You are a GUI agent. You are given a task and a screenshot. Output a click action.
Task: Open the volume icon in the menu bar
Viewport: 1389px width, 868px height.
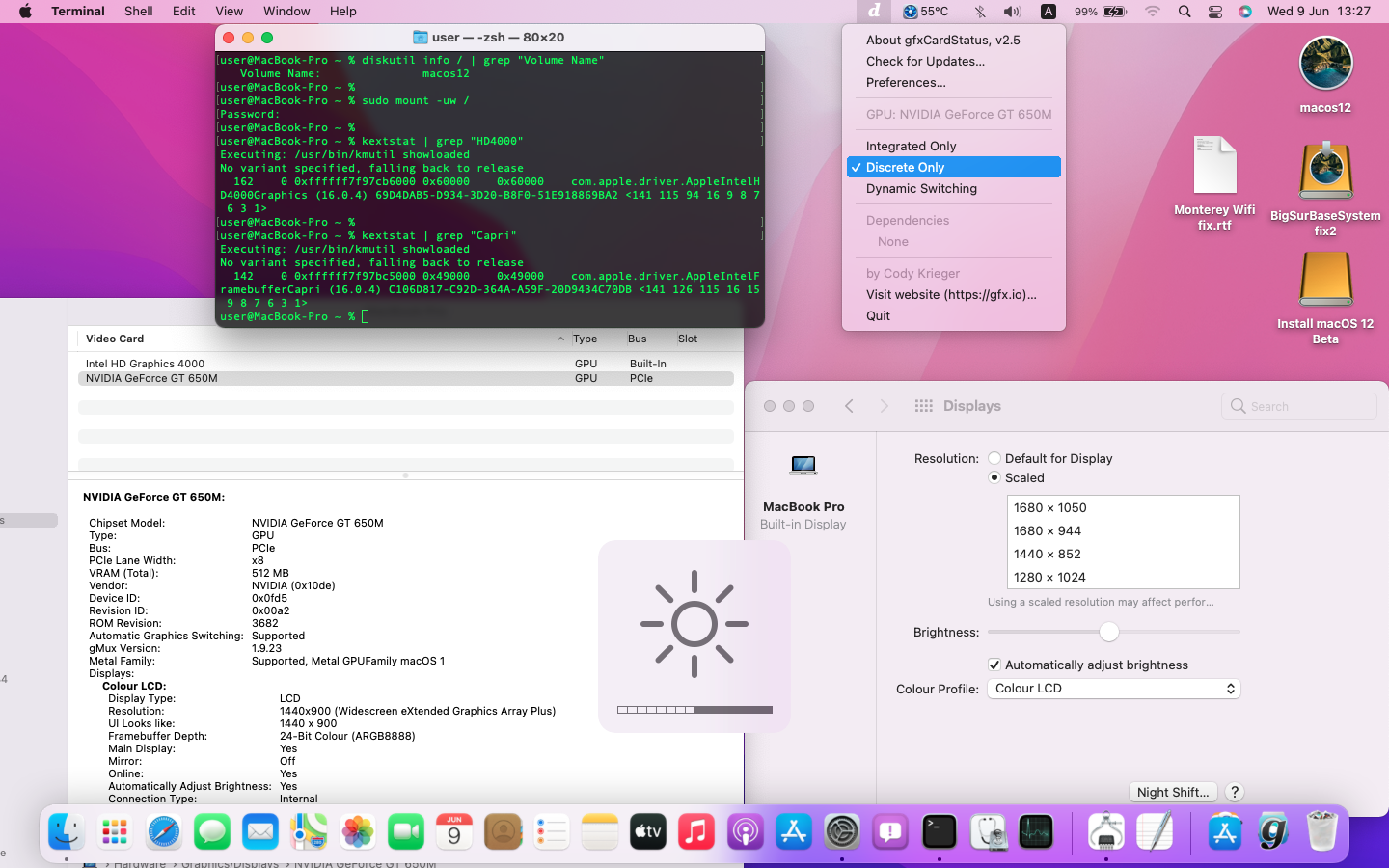click(x=1012, y=12)
